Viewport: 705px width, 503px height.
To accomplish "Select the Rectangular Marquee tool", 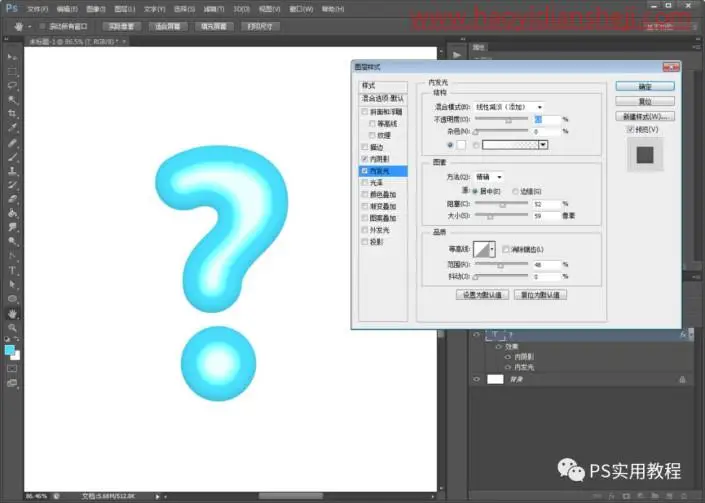I will 12,71.
